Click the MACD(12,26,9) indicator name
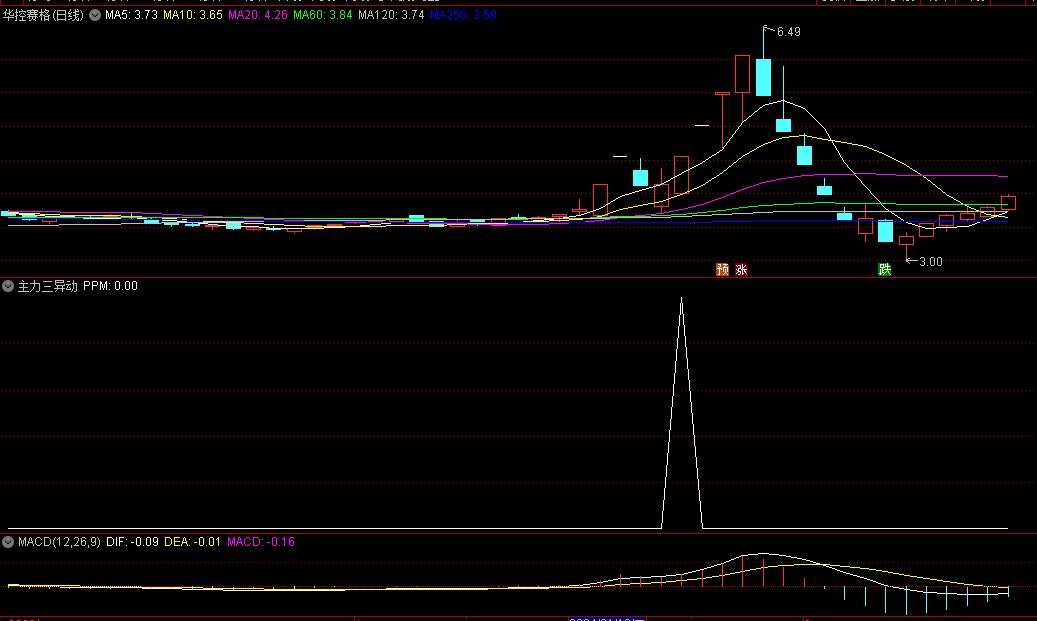 (x=59, y=542)
